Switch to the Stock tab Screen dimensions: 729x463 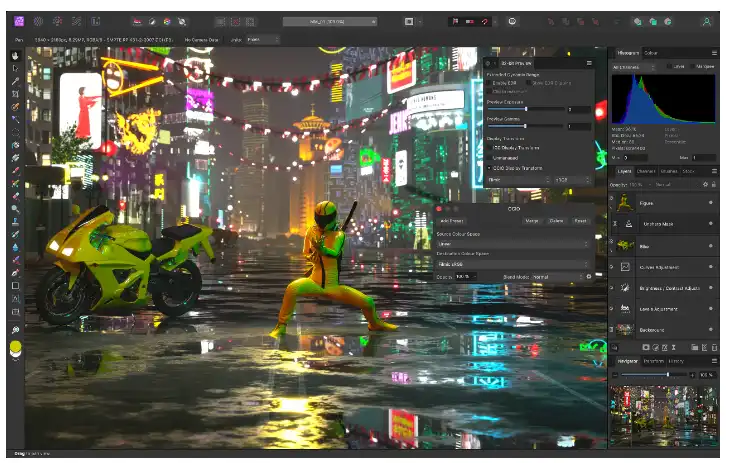[x=689, y=172]
